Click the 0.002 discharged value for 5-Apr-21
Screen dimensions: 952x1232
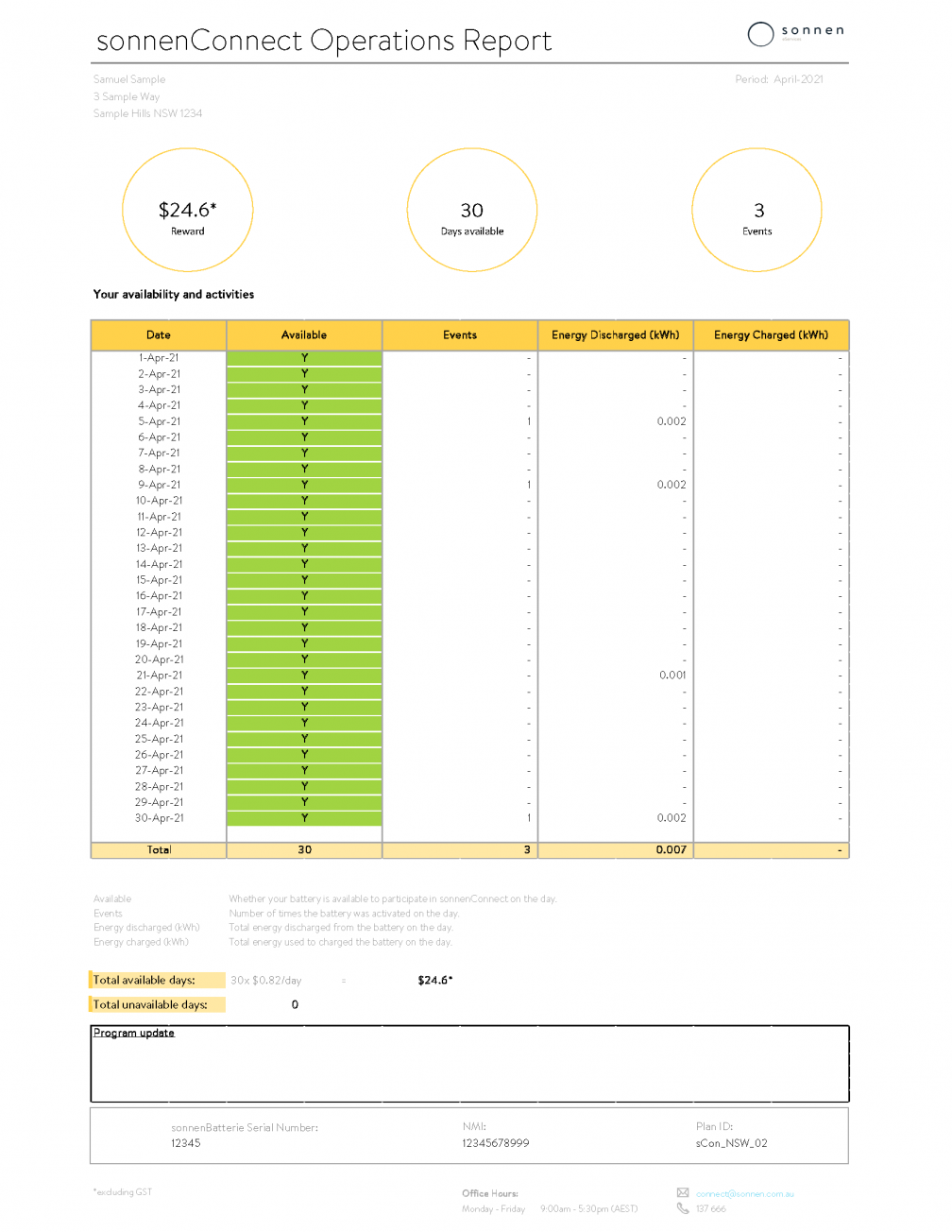click(x=671, y=421)
